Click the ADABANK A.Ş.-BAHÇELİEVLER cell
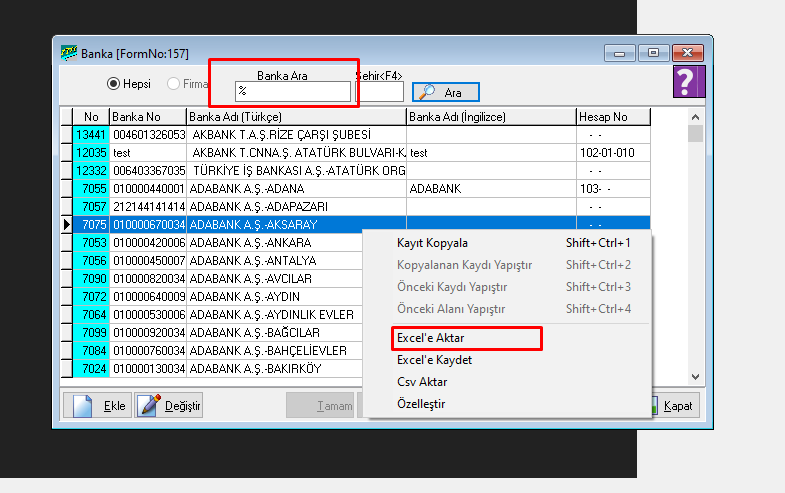785x493 pixels. pyautogui.click(x=274, y=351)
